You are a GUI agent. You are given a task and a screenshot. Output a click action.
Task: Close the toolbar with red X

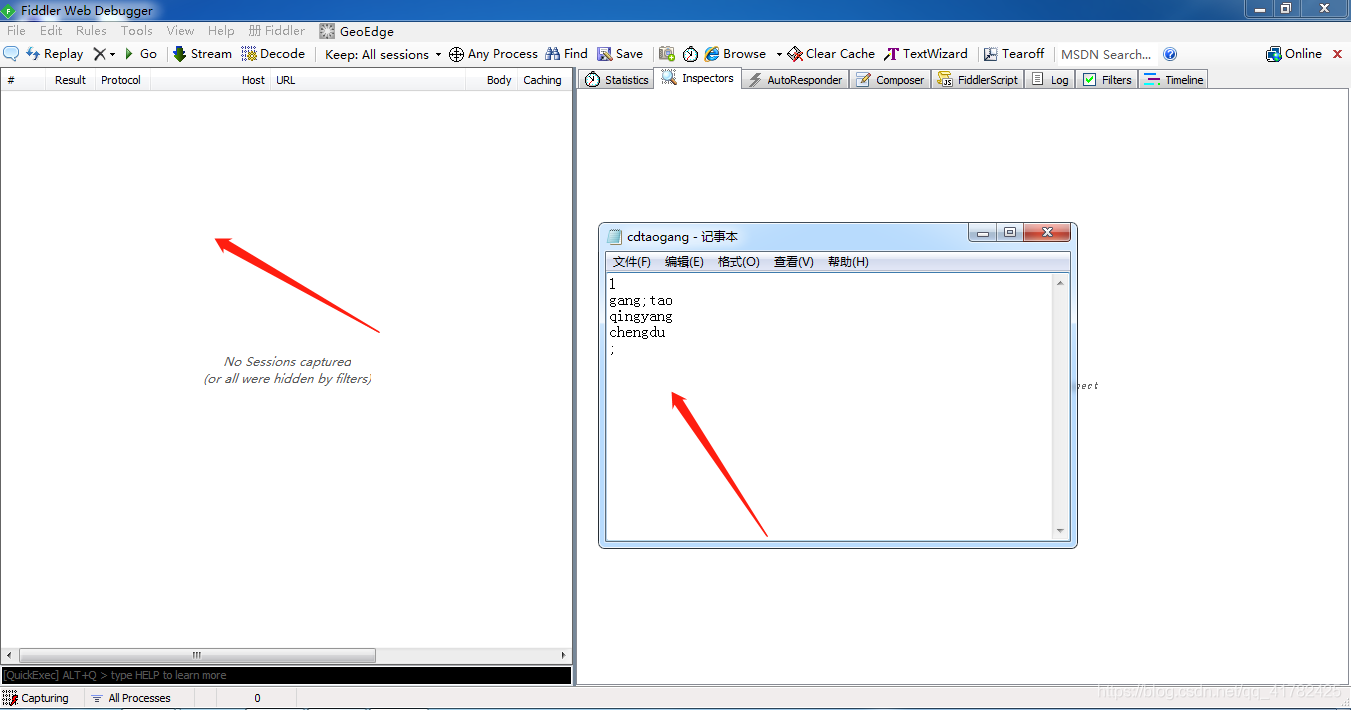tap(1338, 54)
